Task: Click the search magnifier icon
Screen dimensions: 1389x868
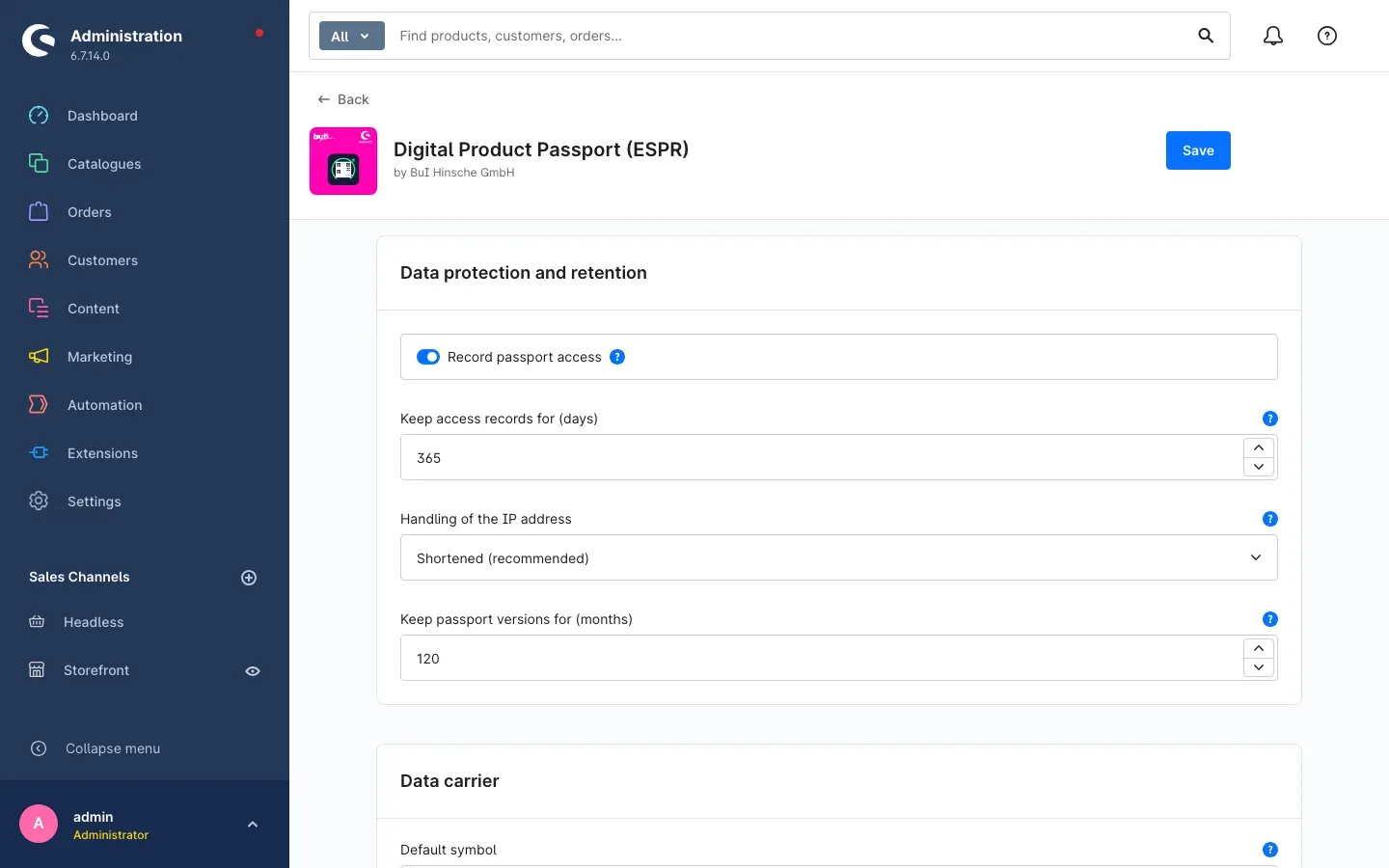Action: coord(1206,36)
